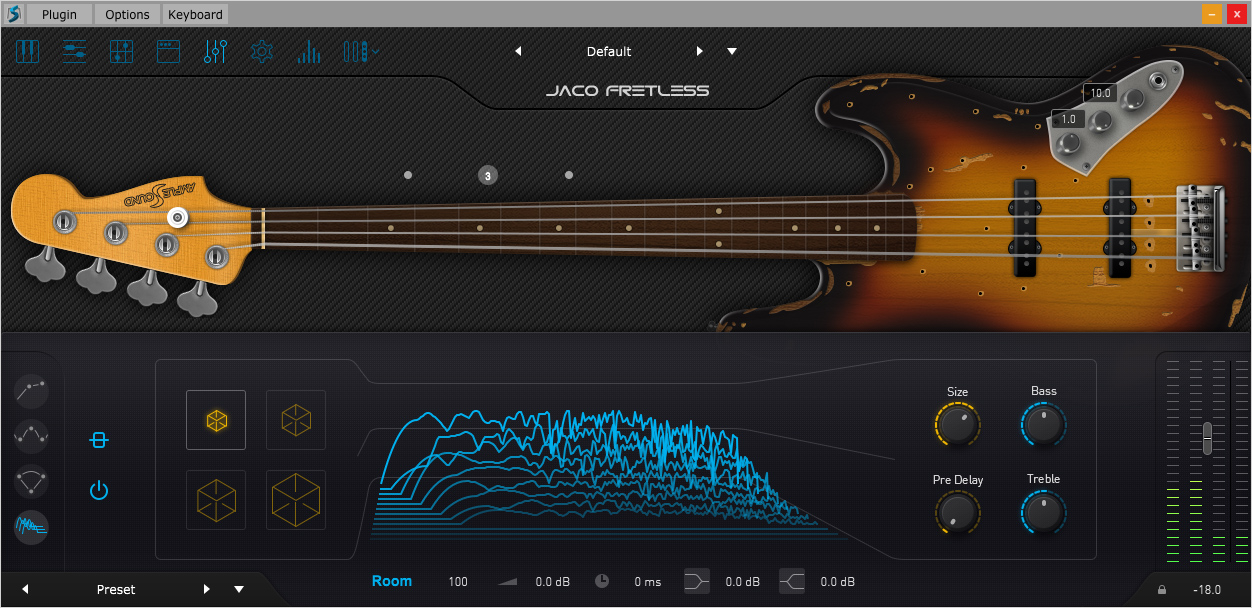Select the second small cube room type
Viewport: 1252px width, 608px height.
pos(296,420)
